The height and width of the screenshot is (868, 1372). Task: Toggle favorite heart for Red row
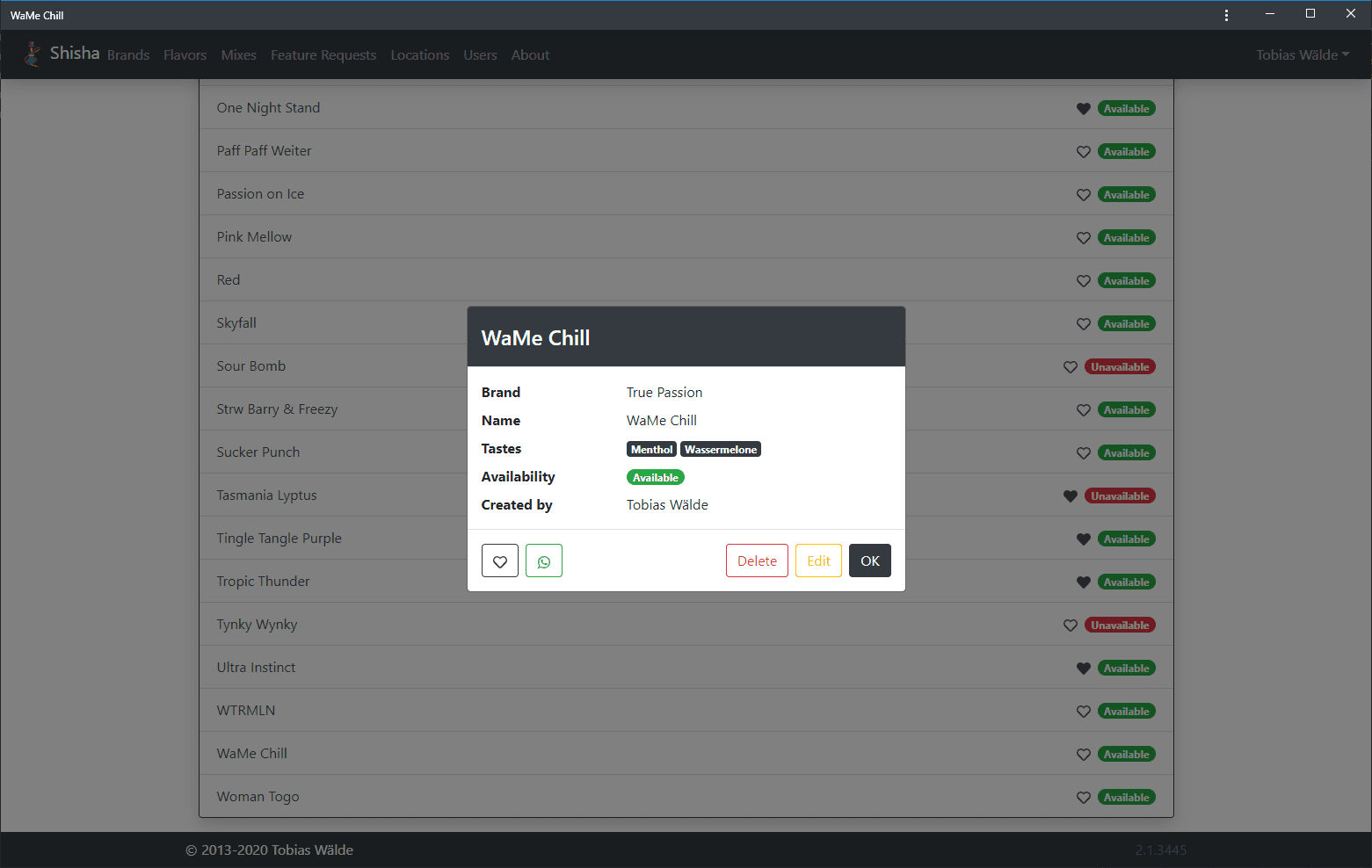(1084, 281)
